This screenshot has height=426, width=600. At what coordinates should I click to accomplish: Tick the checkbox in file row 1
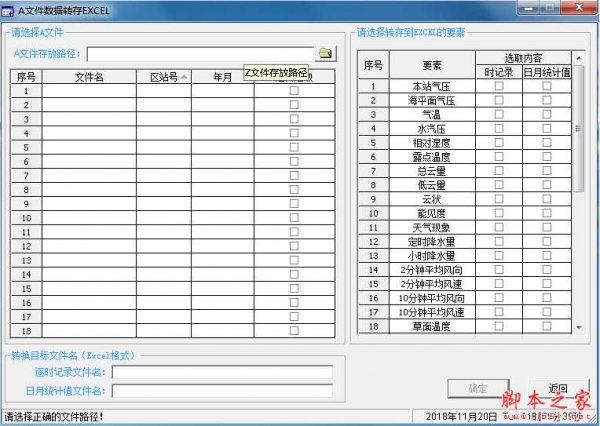point(294,91)
